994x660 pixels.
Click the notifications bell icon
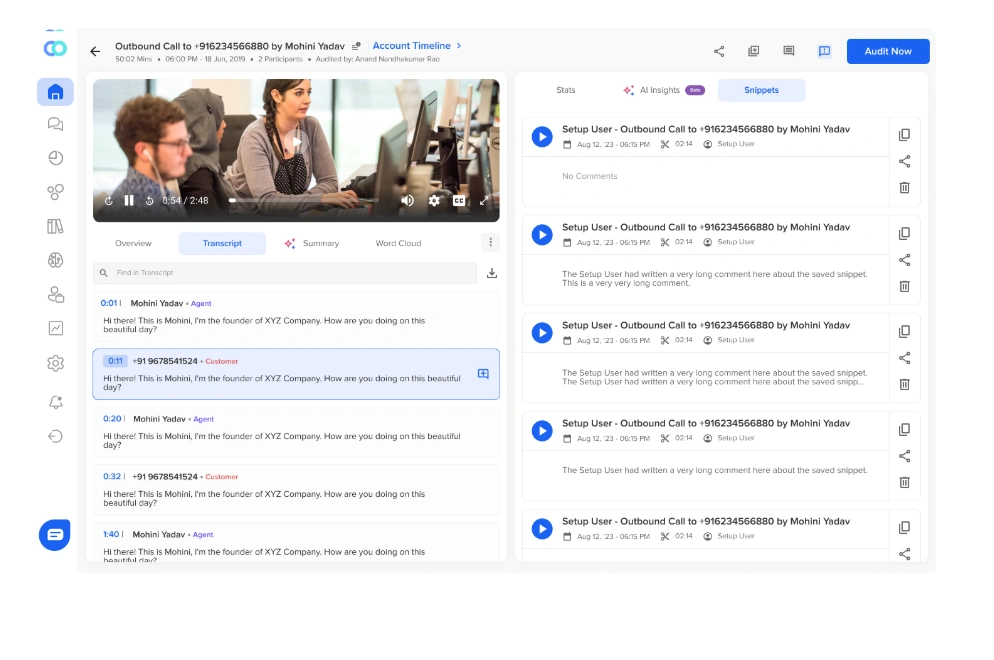click(55, 401)
